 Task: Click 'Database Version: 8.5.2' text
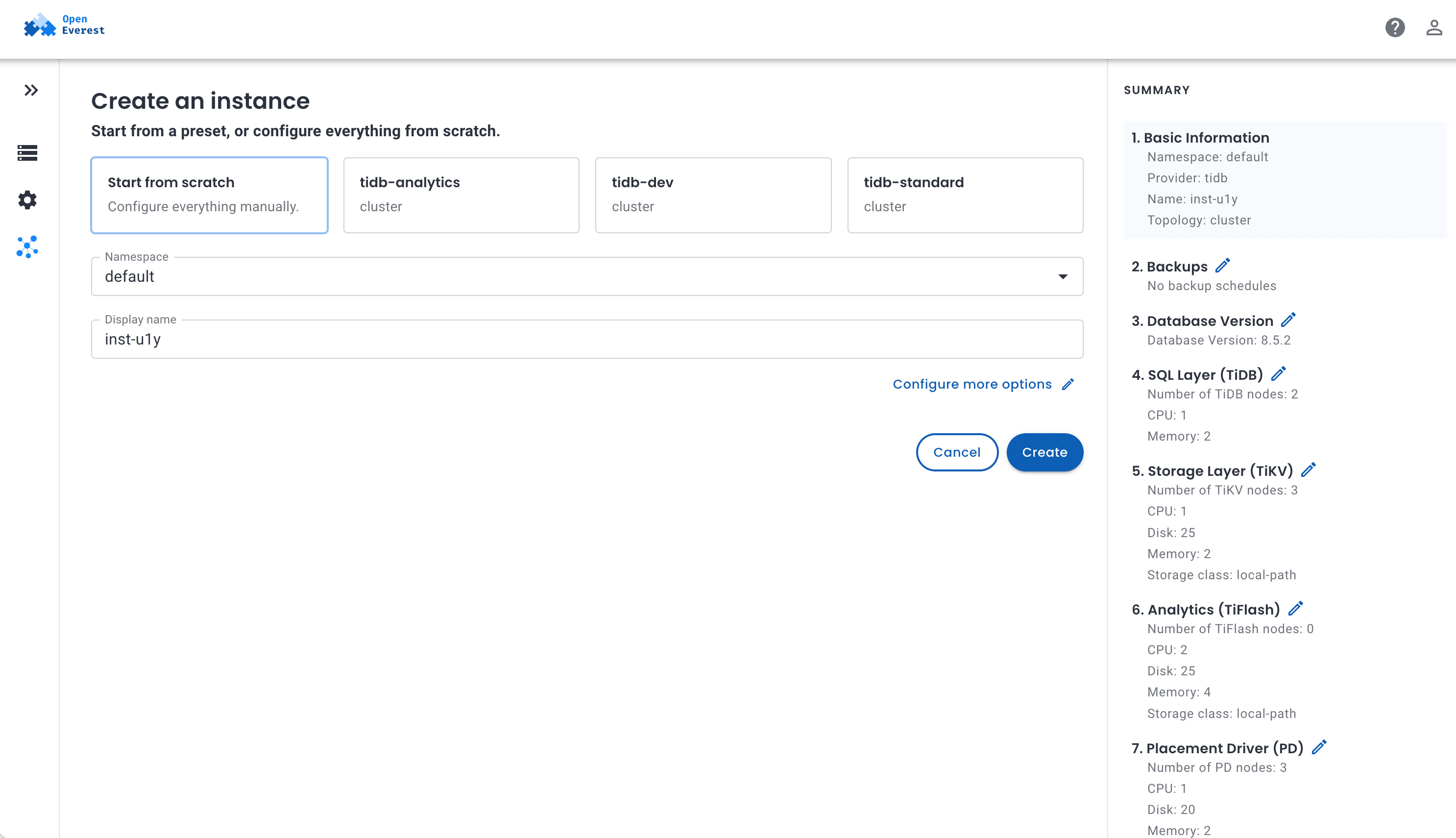click(x=1219, y=340)
